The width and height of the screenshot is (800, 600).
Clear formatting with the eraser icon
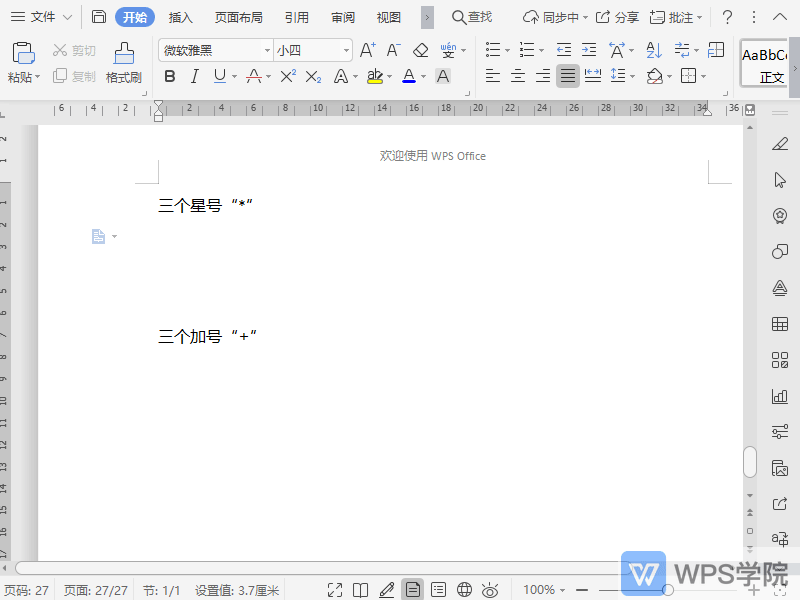(420, 50)
